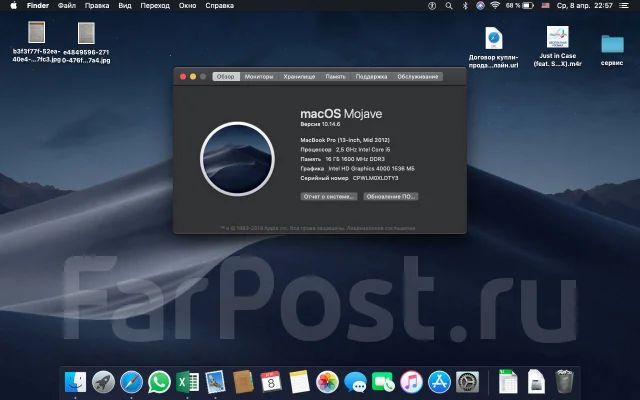The width and height of the screenshot is (640, 400).
Task: Select the Договор купли-прода url file
Action: (x=493, y=47)
